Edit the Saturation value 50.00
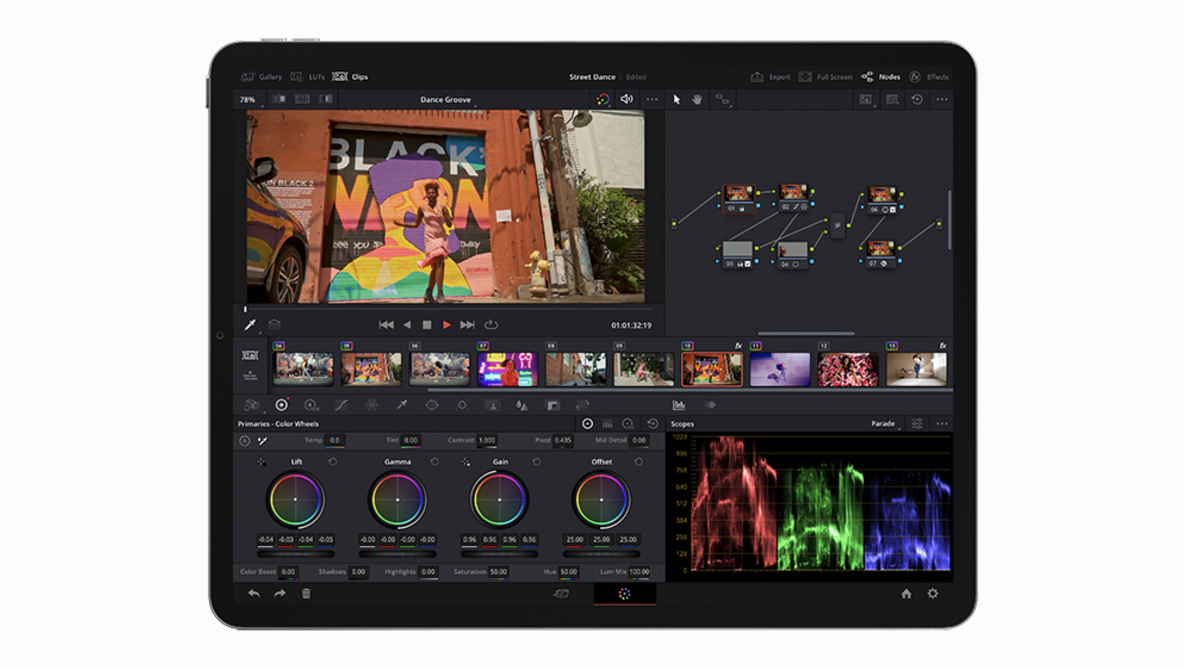This screenshot has width=1185, height=670. pos(498,572)
